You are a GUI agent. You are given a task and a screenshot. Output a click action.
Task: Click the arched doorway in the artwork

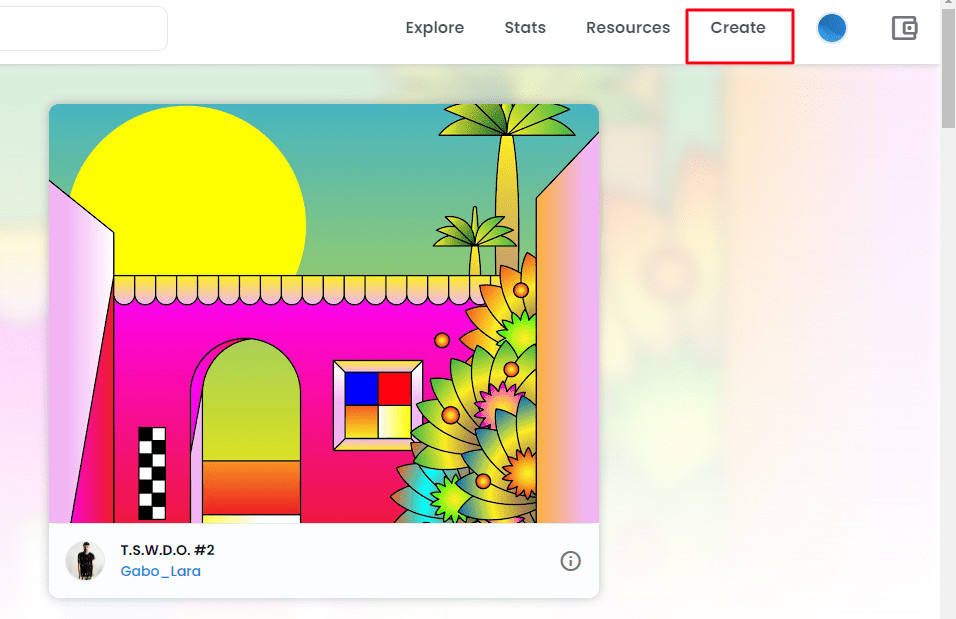[x=251, y=430]
